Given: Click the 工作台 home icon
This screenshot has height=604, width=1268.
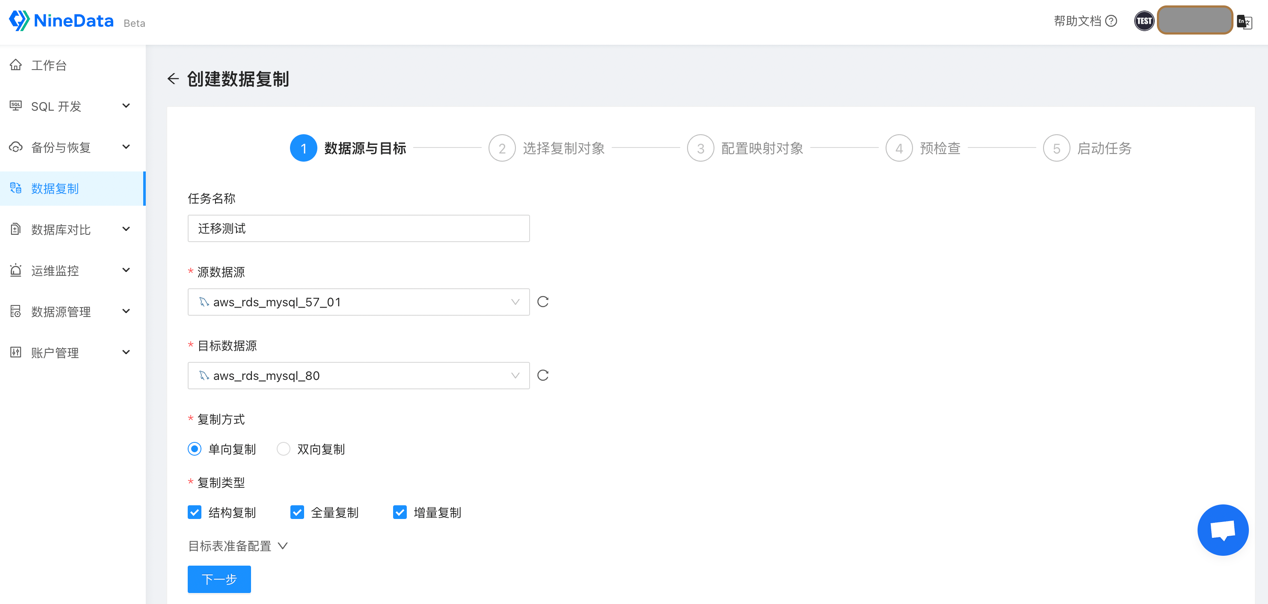Looking at the screenshot, I should coord(16,65).
